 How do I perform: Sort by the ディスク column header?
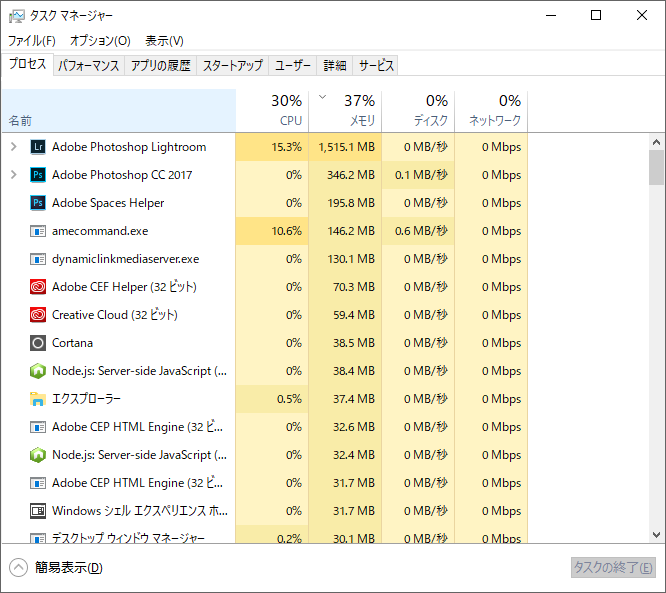[418, 110]
